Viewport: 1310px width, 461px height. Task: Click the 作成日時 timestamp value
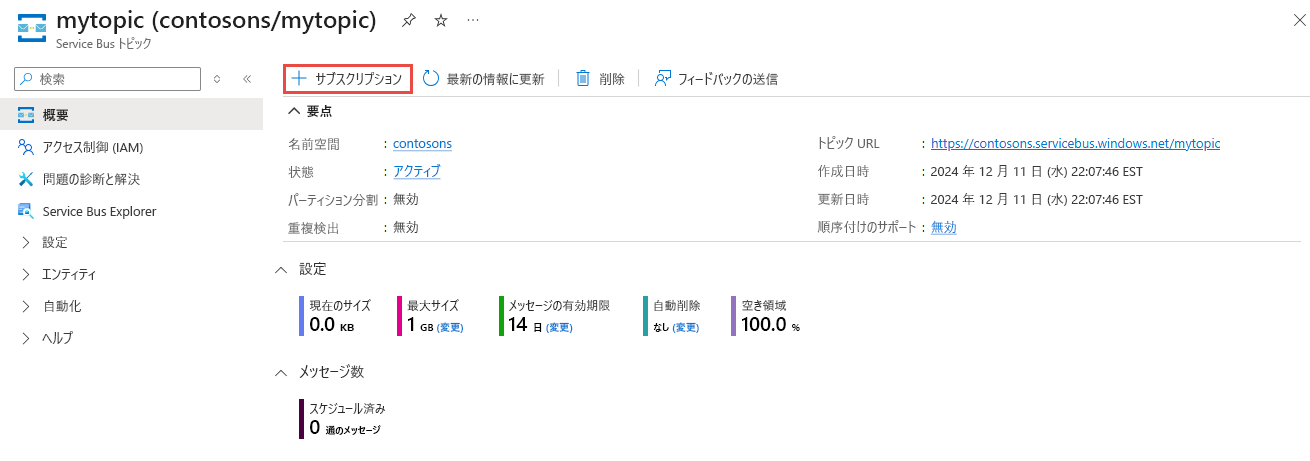click(1037, 171)
